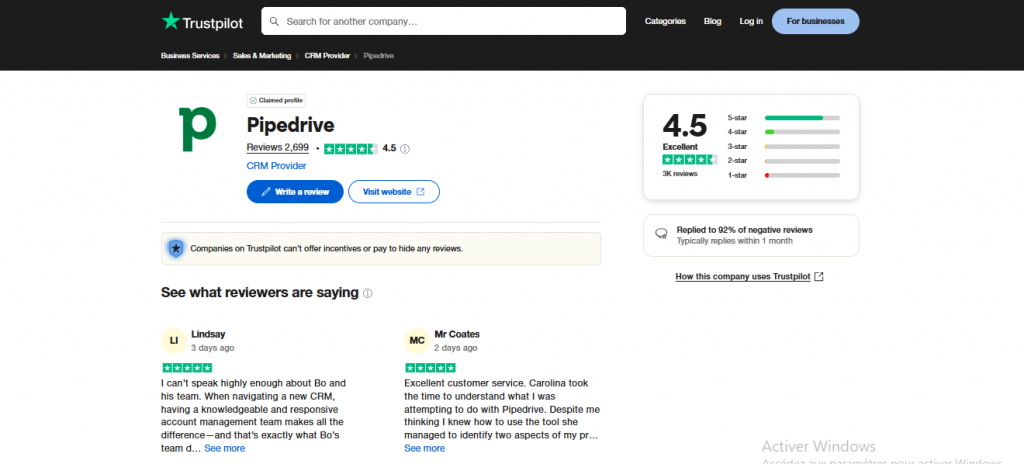Click the external link icon in Visit website
This screenshot has width=1024, height=464.
(x=421, y=191)
